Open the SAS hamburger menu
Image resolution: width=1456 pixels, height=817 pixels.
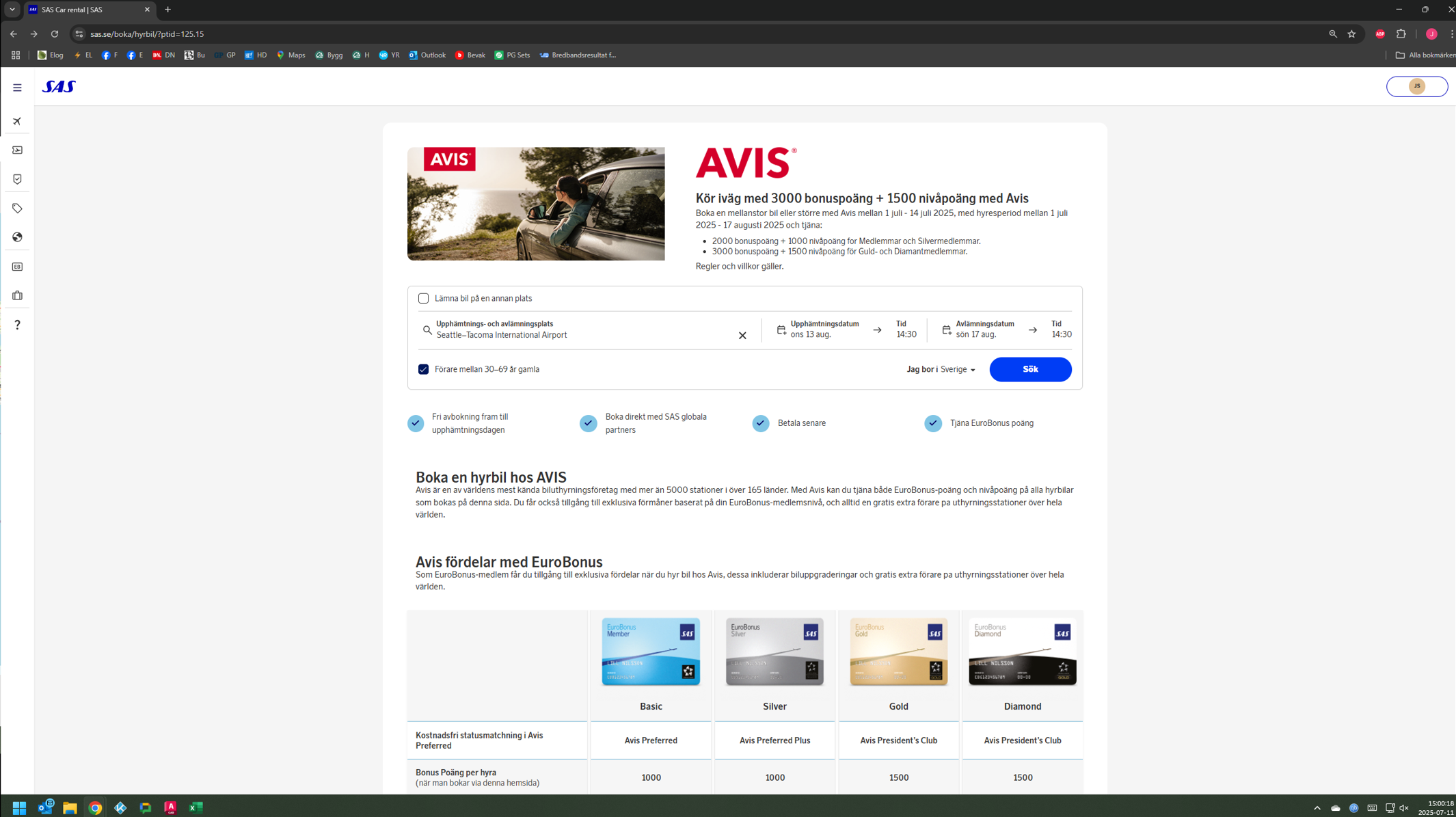(x=17, y=88)
